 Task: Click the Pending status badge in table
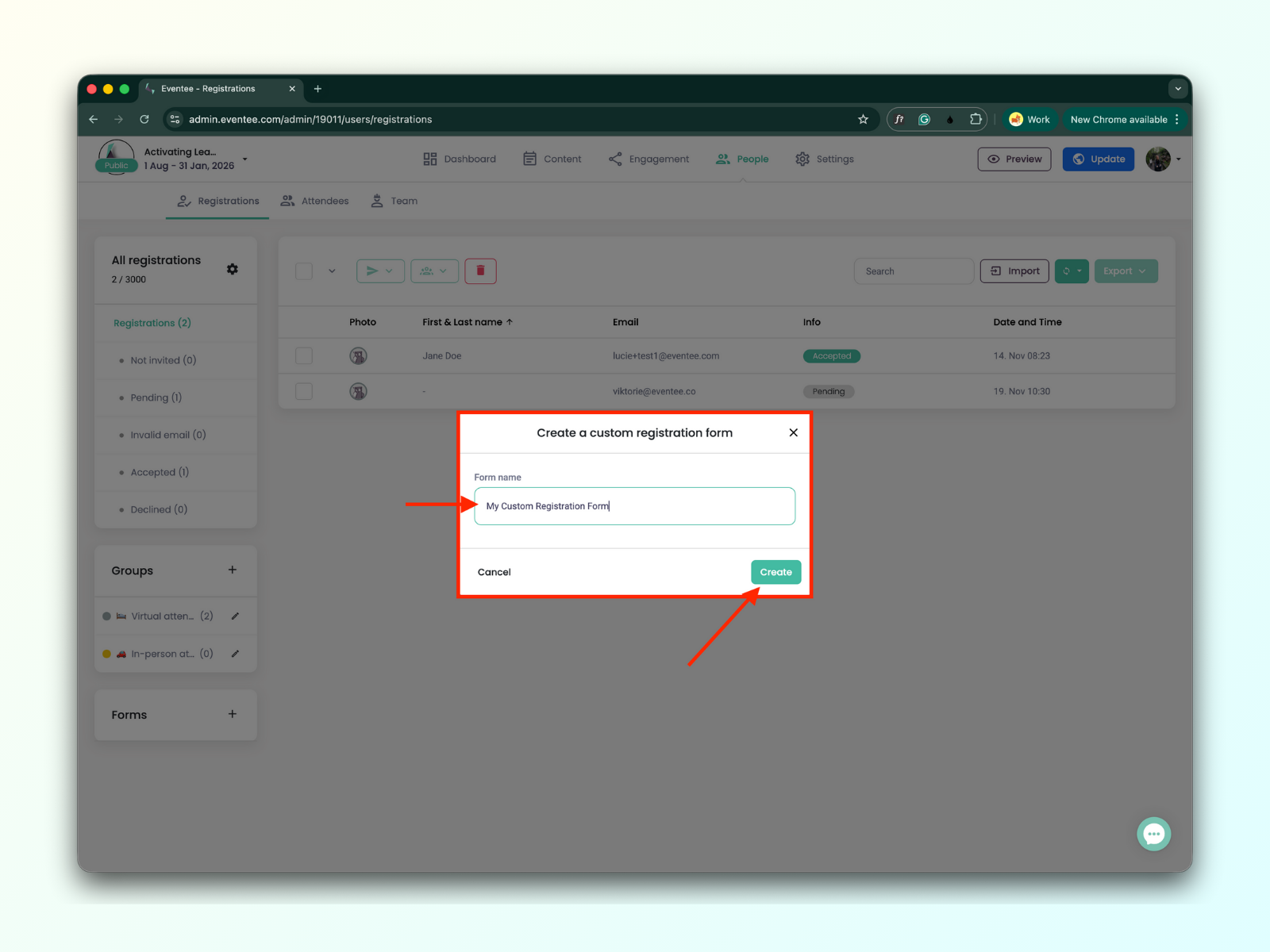pos(829,391)
